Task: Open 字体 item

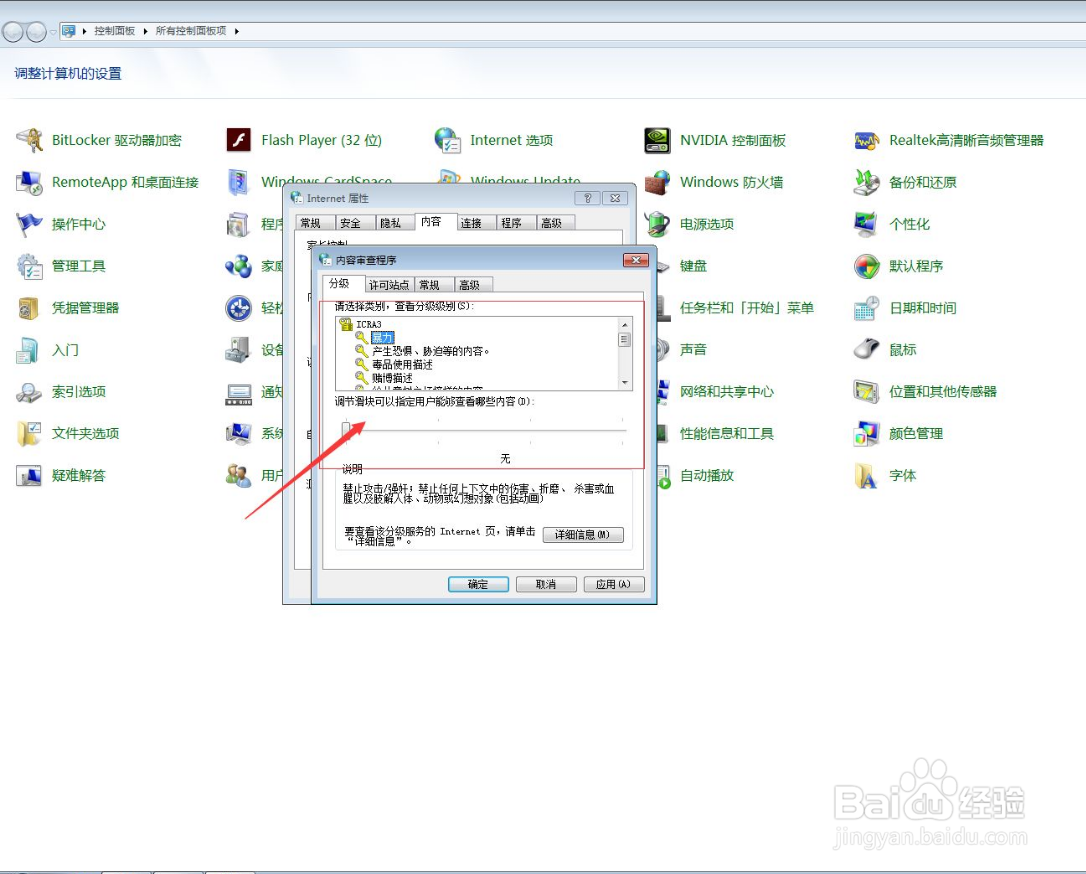Action: pos(885,476)
